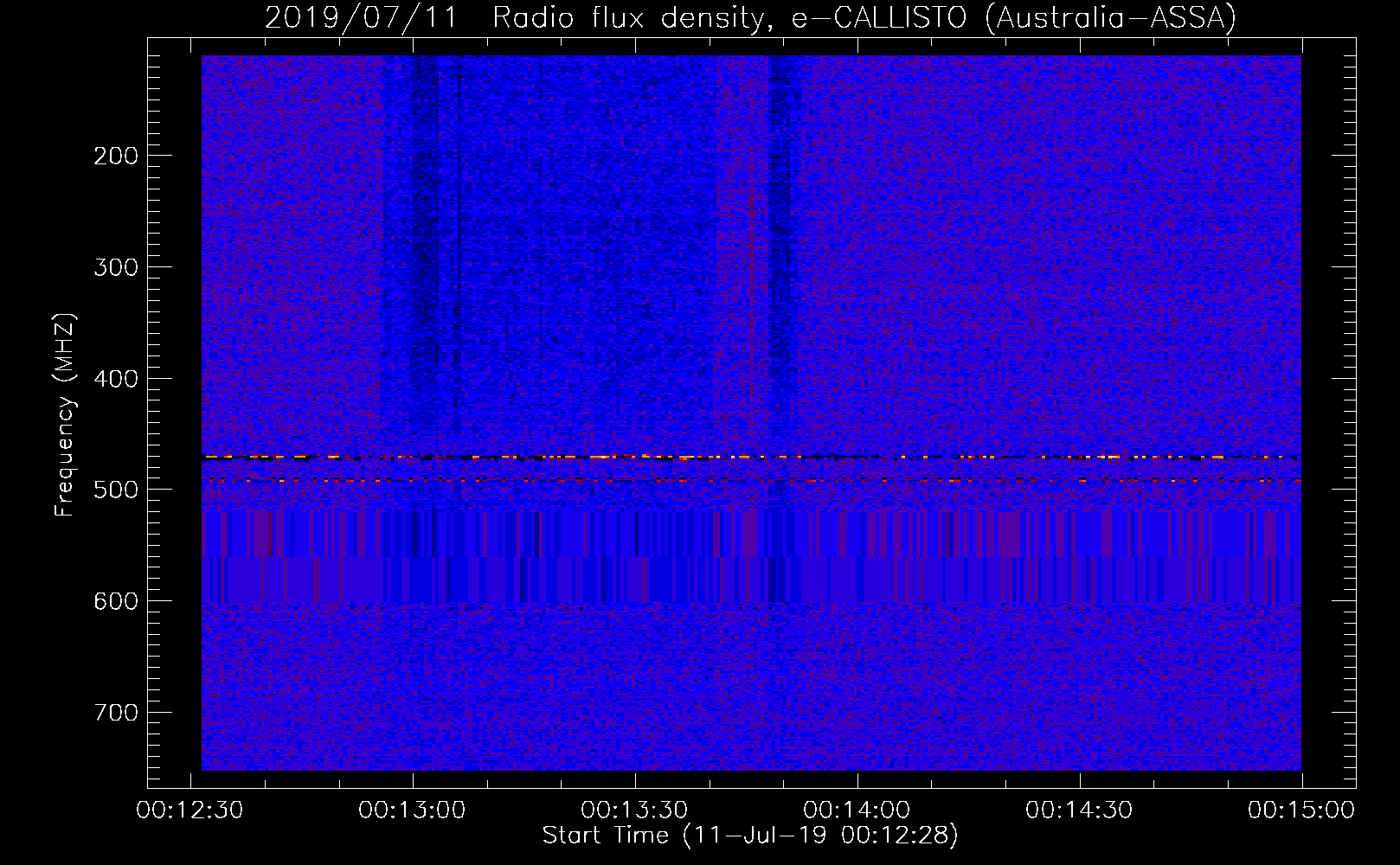Click the 00:12:30 time tick label

point(190,811)
